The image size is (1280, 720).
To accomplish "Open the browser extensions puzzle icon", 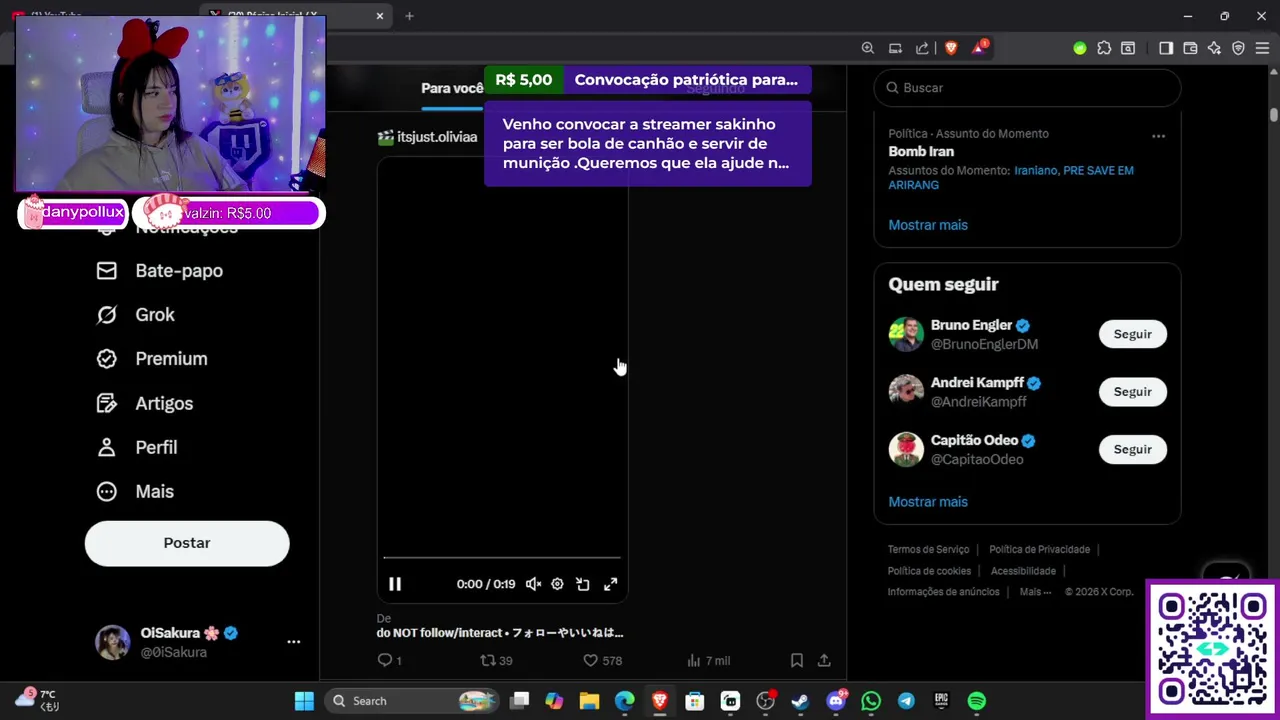I will point(1104,48).
